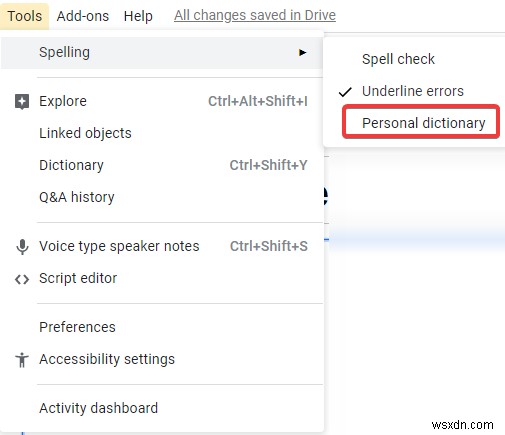Click the Accessibility person icon
505x435 pixels.
pos(22,360)
